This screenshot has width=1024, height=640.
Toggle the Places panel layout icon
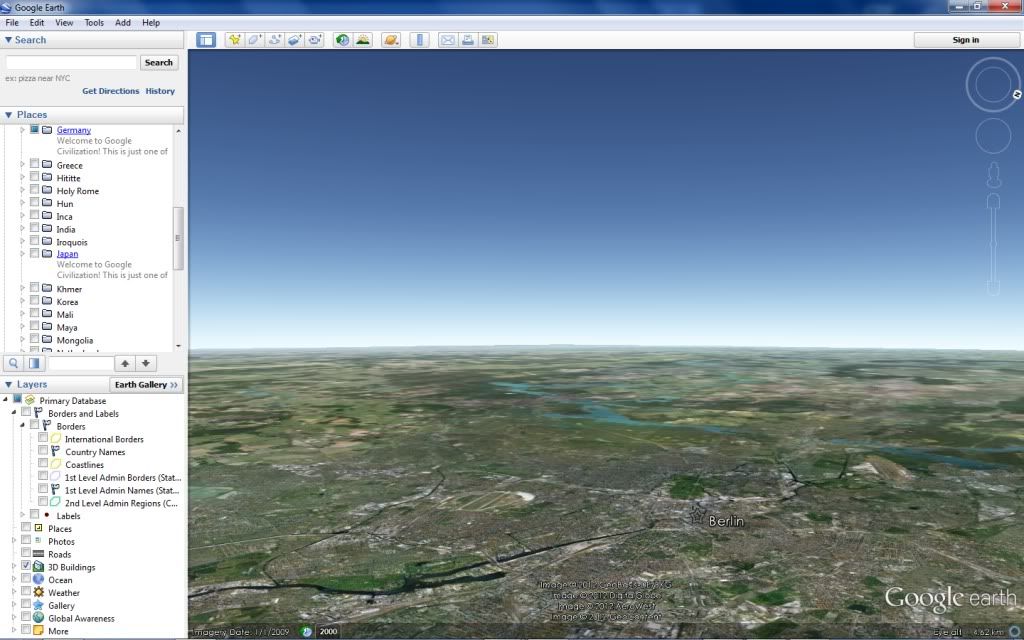(x=34, y=363)
